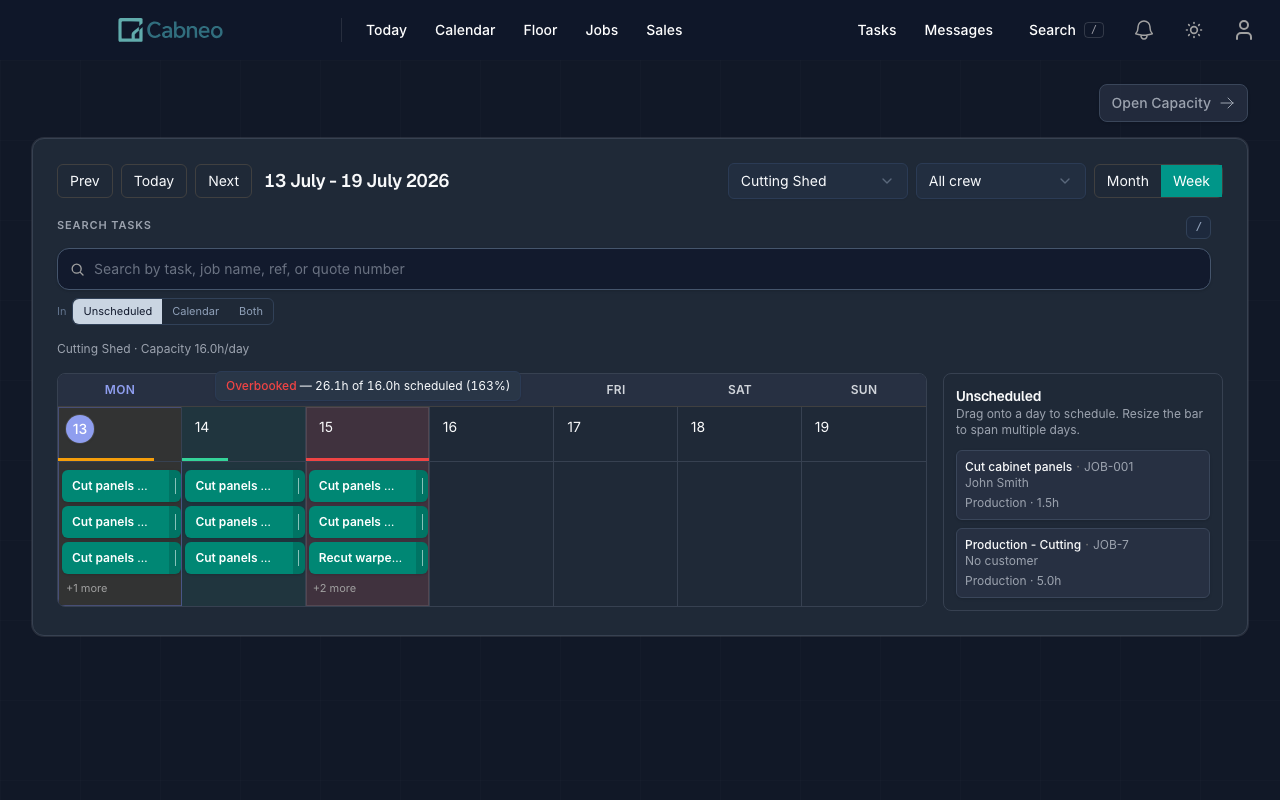Open the first Cut panels task on Monday 13

click(121, 486)
